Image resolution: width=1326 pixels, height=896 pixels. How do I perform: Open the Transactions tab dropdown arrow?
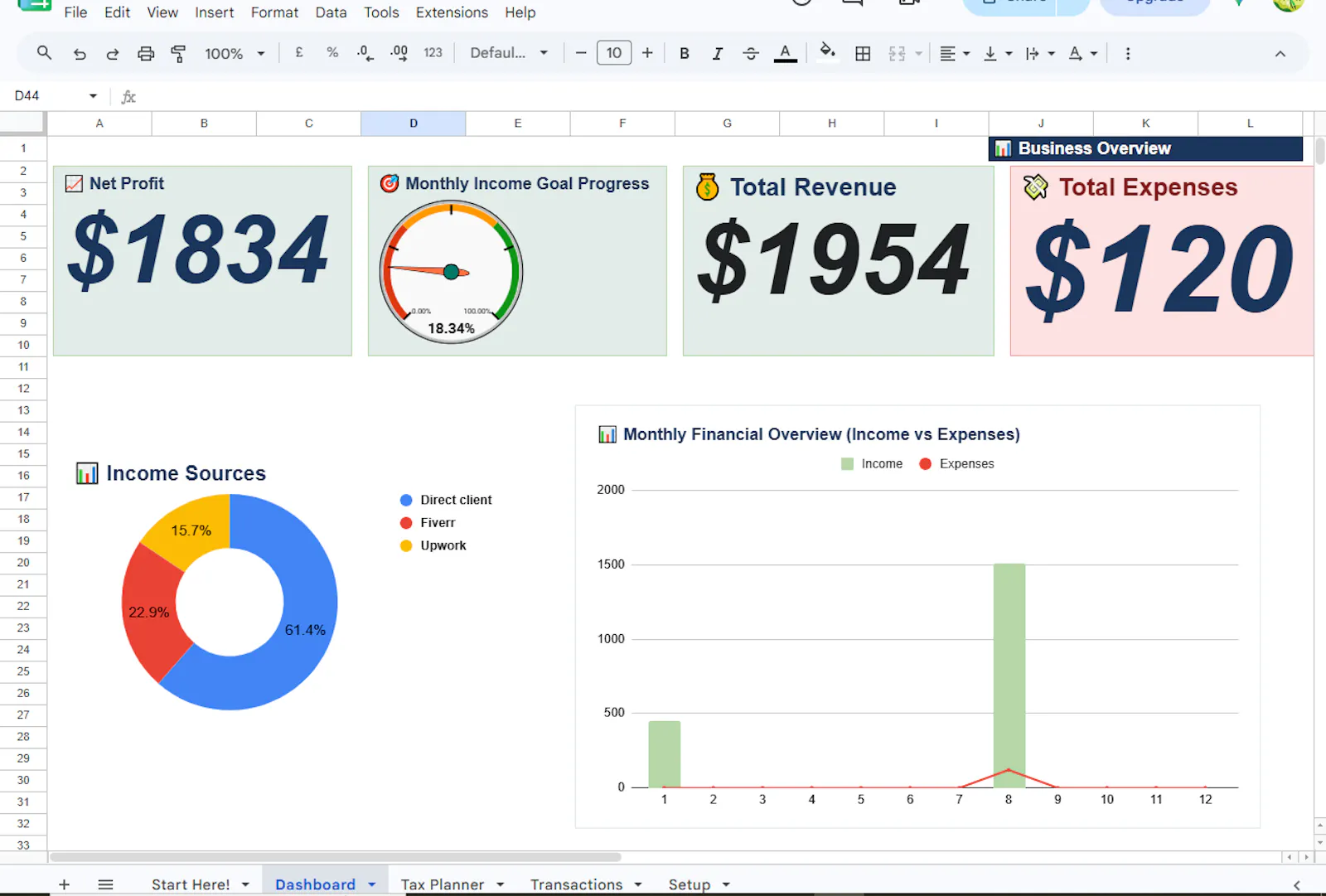[x=638, y=884]
